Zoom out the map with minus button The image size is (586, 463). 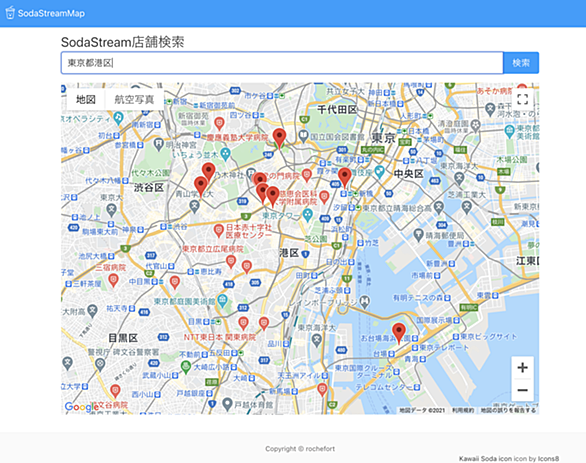(522, 390)
